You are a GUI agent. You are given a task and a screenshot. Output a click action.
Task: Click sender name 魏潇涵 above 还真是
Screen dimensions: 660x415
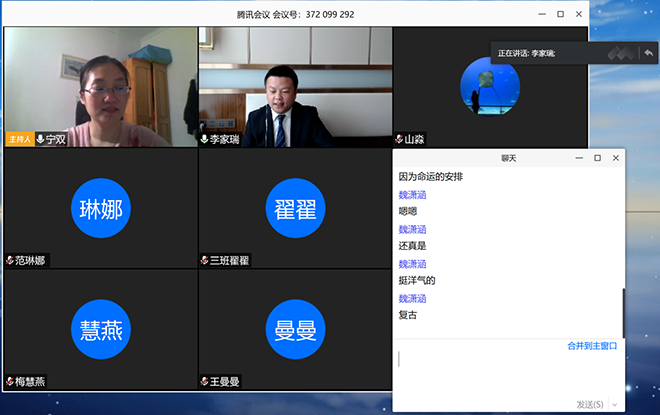click(412, 229)
